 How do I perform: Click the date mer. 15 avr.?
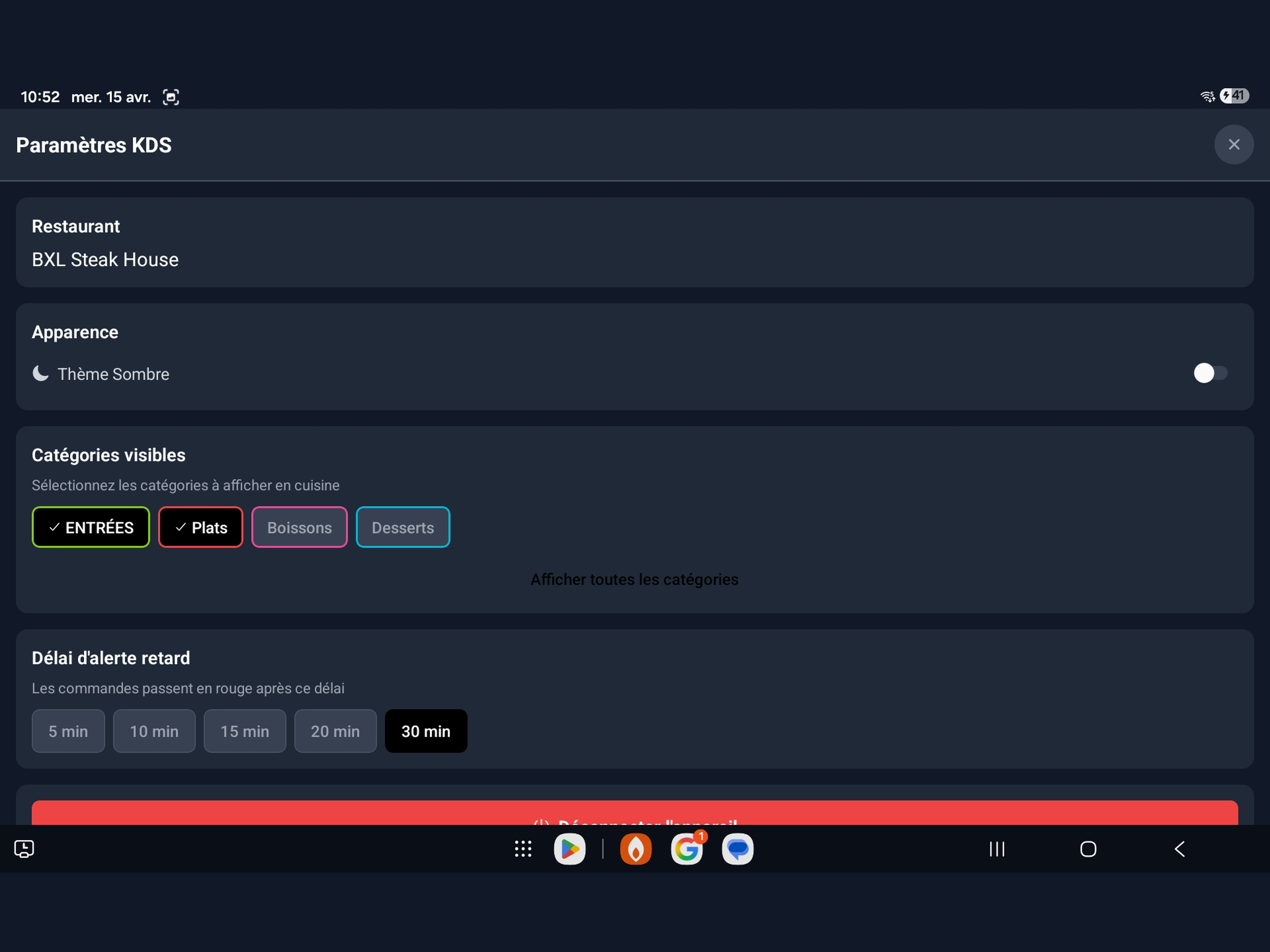[112, 97]
